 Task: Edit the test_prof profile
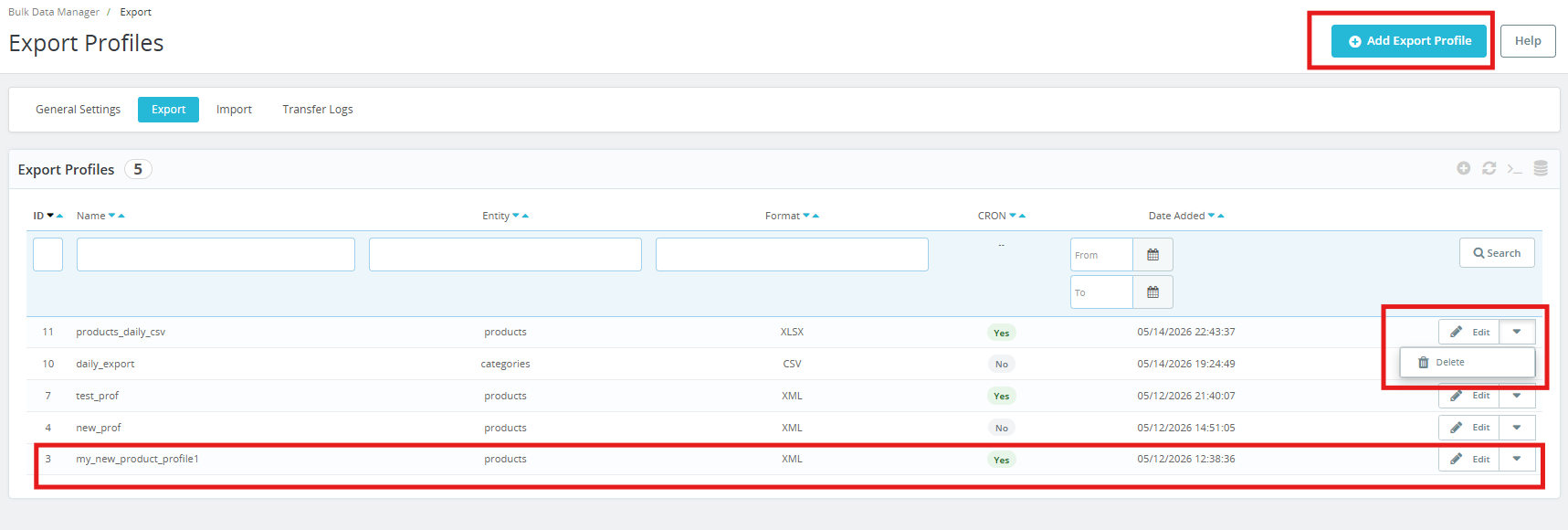tap(1469, 396)
